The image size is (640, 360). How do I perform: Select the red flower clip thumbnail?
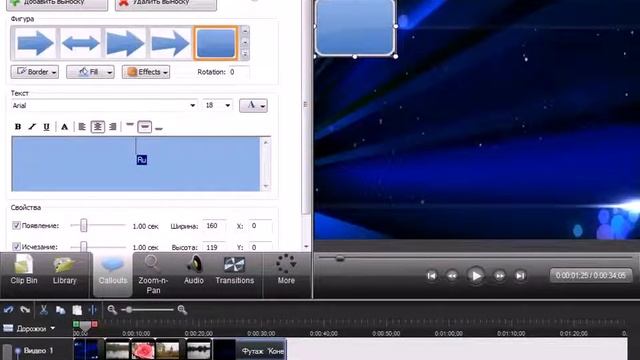point(143,350)
